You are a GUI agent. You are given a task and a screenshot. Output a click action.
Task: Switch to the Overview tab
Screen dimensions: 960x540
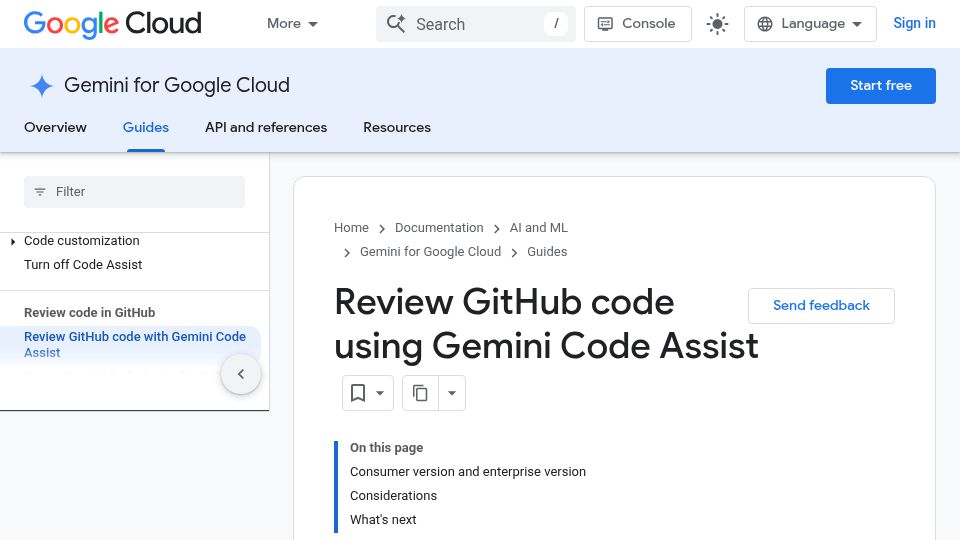click(55, 127)
